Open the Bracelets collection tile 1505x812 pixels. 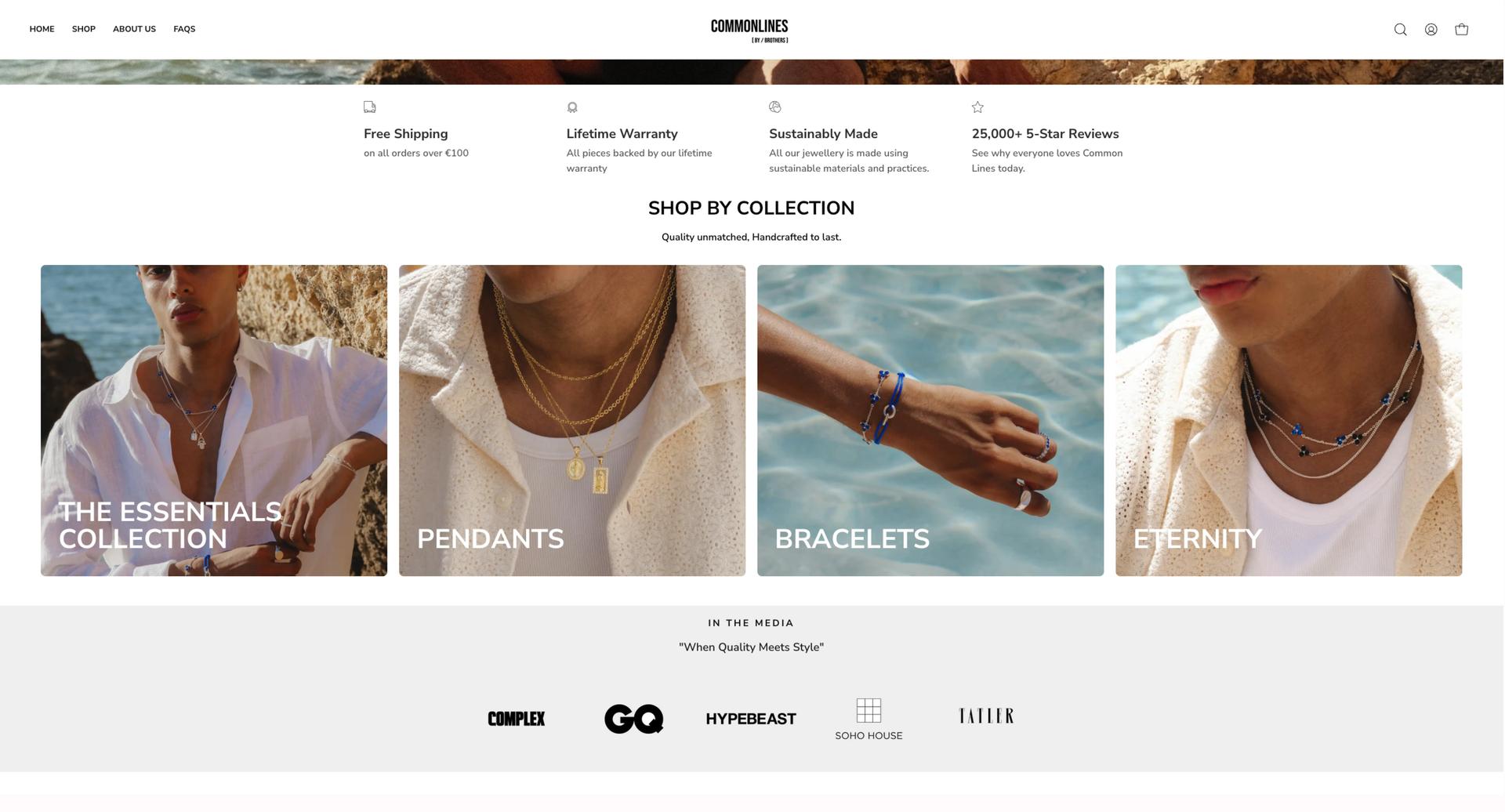pyautogui.click(x=930, y=420)
